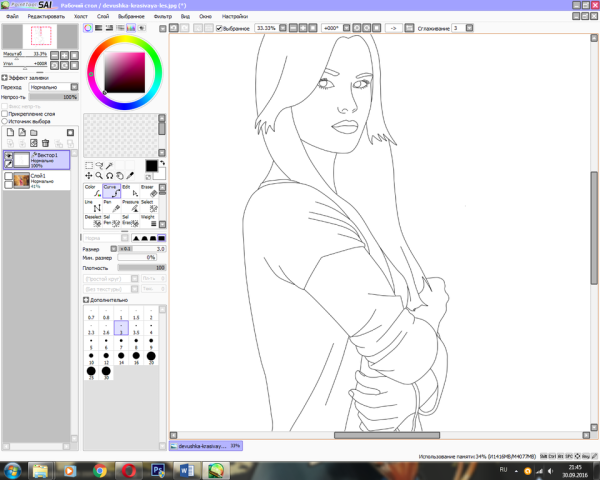
Task: Choose the Pressure tool
Action: [129, 205]
